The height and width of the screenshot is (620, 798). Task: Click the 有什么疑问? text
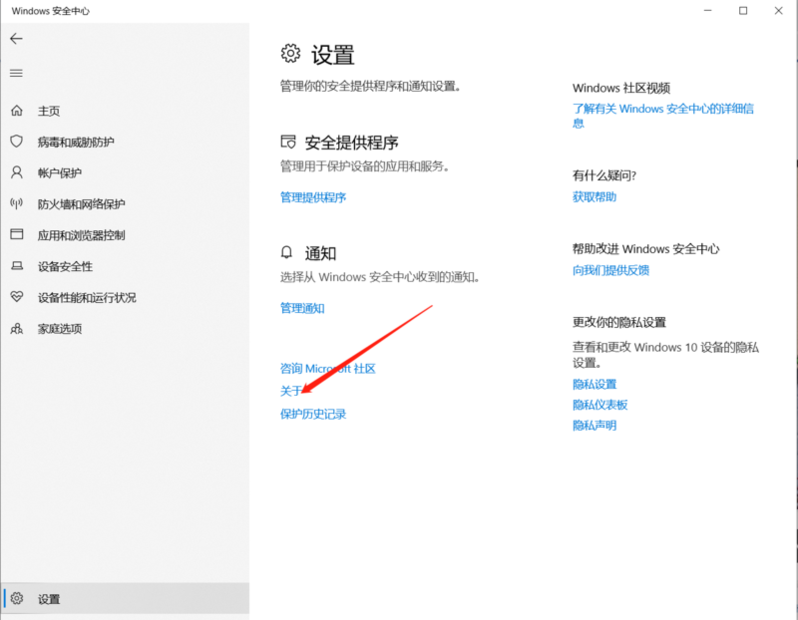click(x=604, y=176)
